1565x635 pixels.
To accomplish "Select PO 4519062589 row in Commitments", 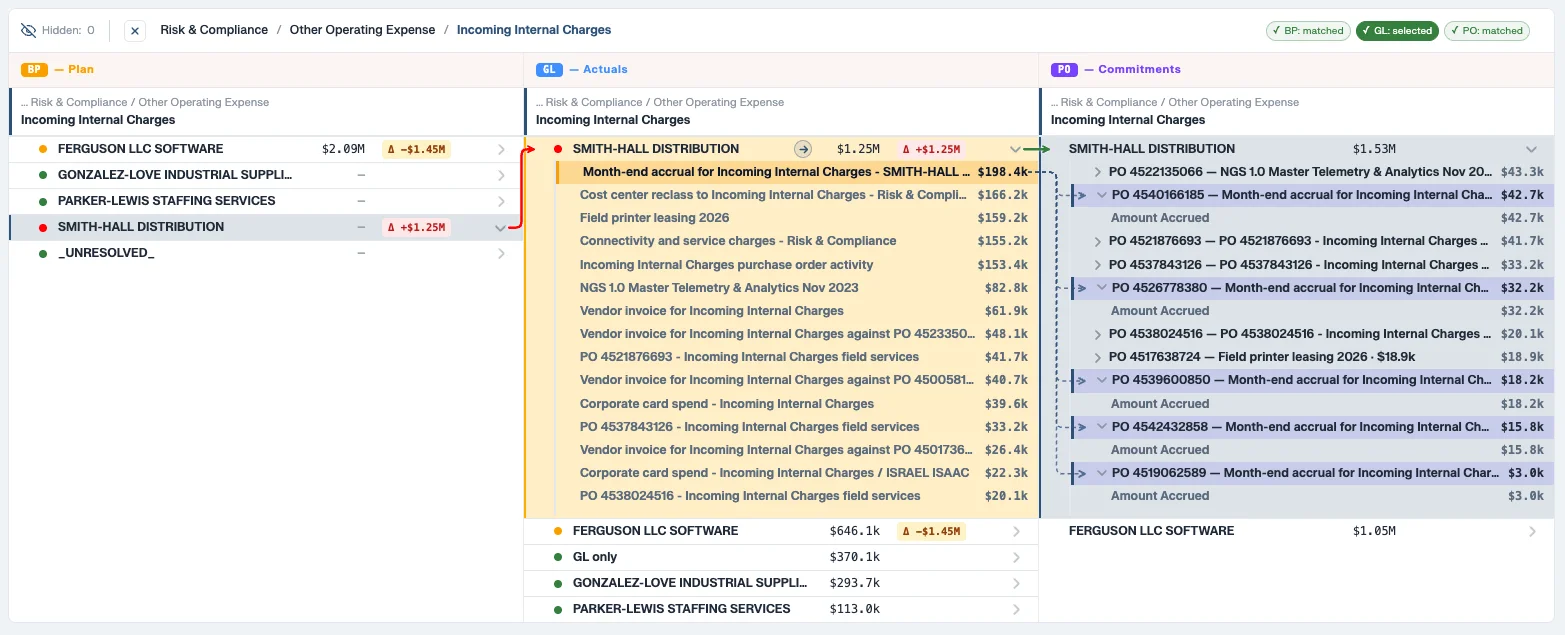I will pos(1313,473).
